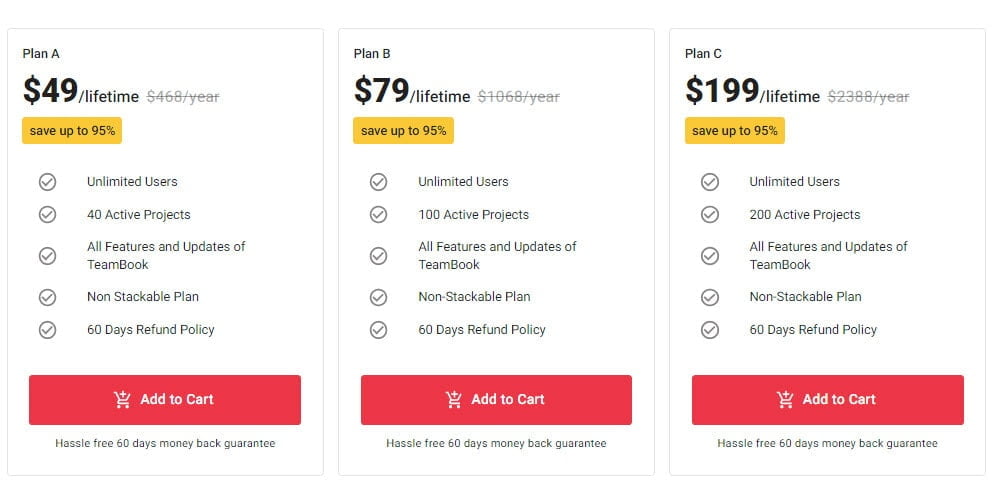Click the 100 Active Projects checkmark icon

pyautogui.click(x=378, y=215)
